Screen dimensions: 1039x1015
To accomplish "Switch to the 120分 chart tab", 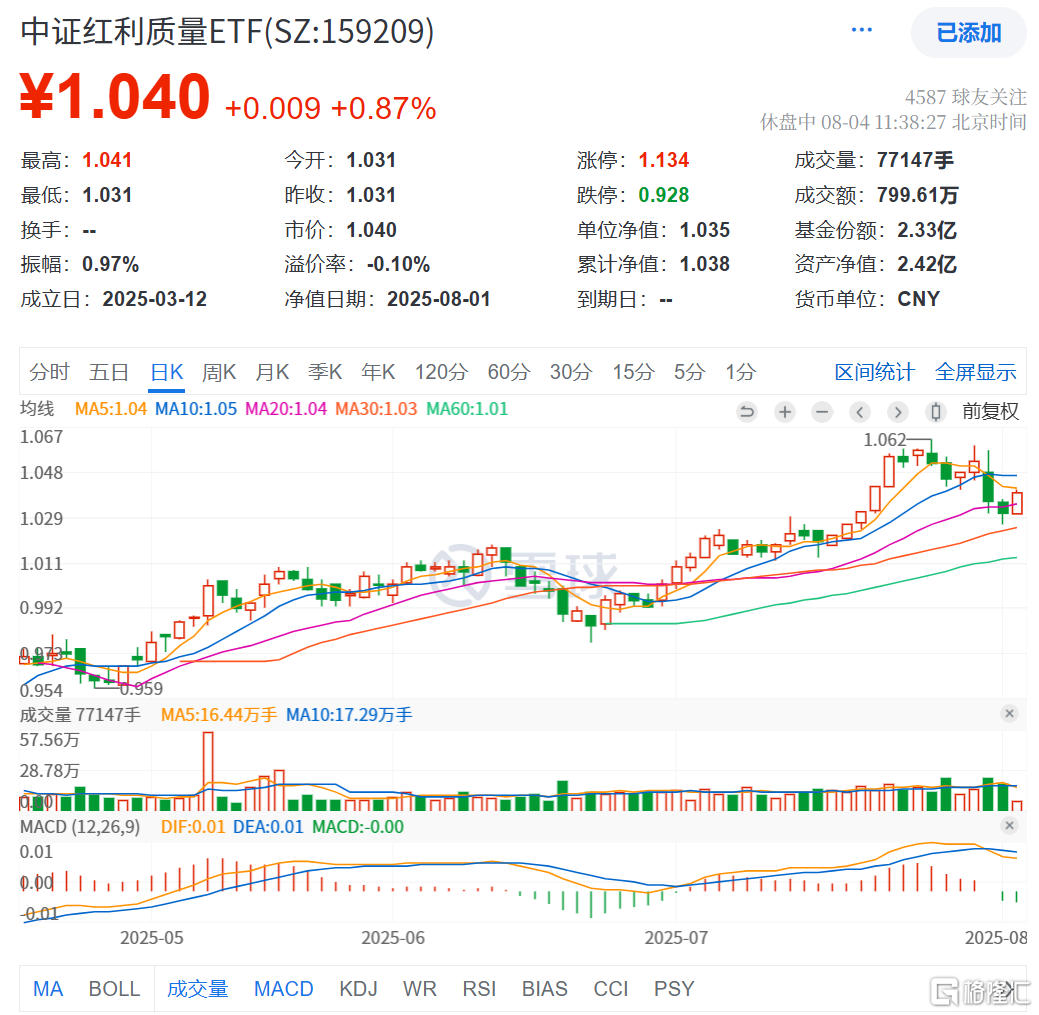I will (x=441, y=372).
